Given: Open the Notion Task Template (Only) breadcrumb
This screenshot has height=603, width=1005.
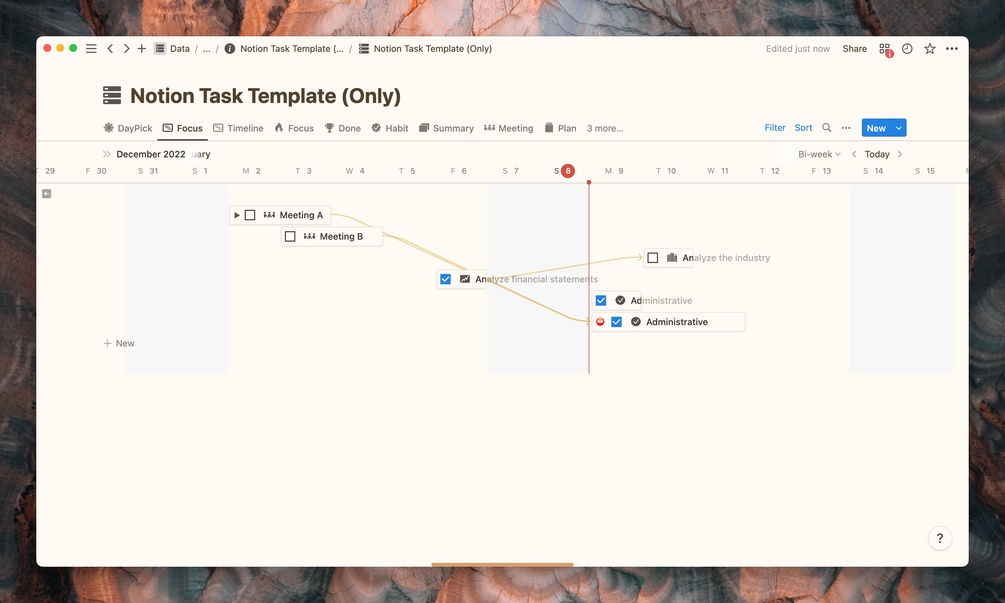Looking at the screenshot, I should (x=426, y=49).
